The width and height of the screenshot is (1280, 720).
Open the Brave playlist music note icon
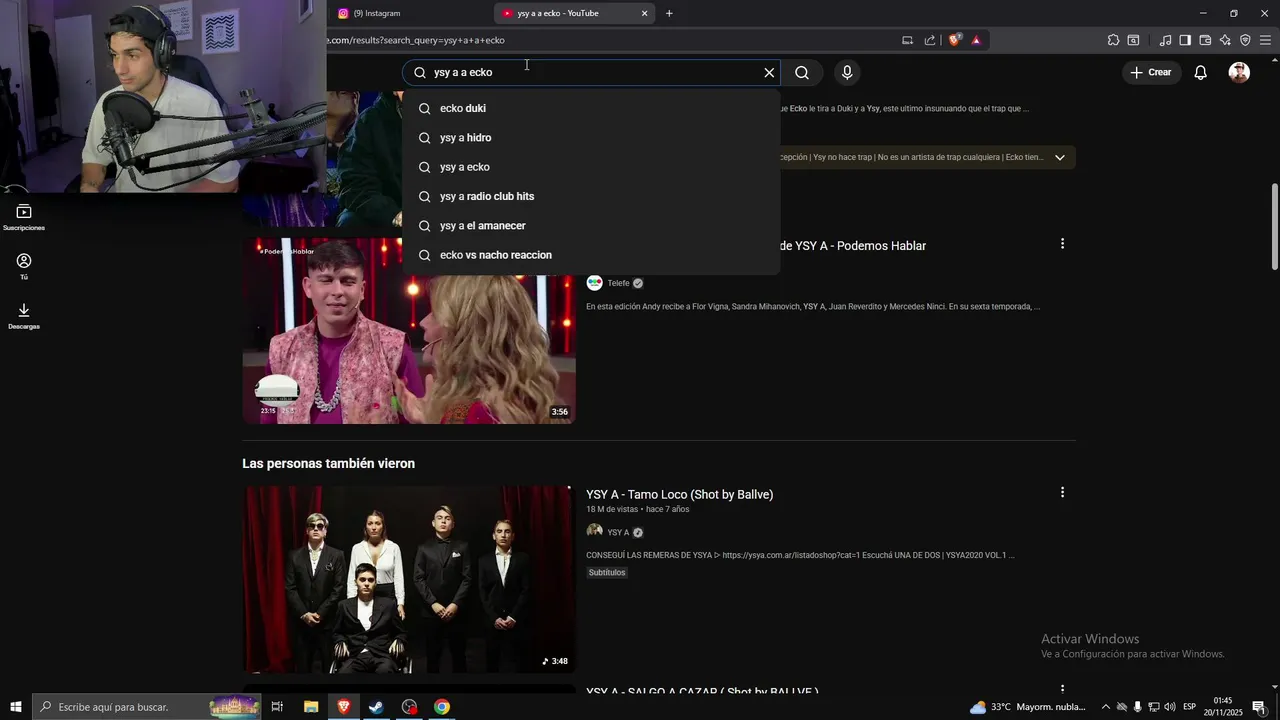(x=1165, y=40)
